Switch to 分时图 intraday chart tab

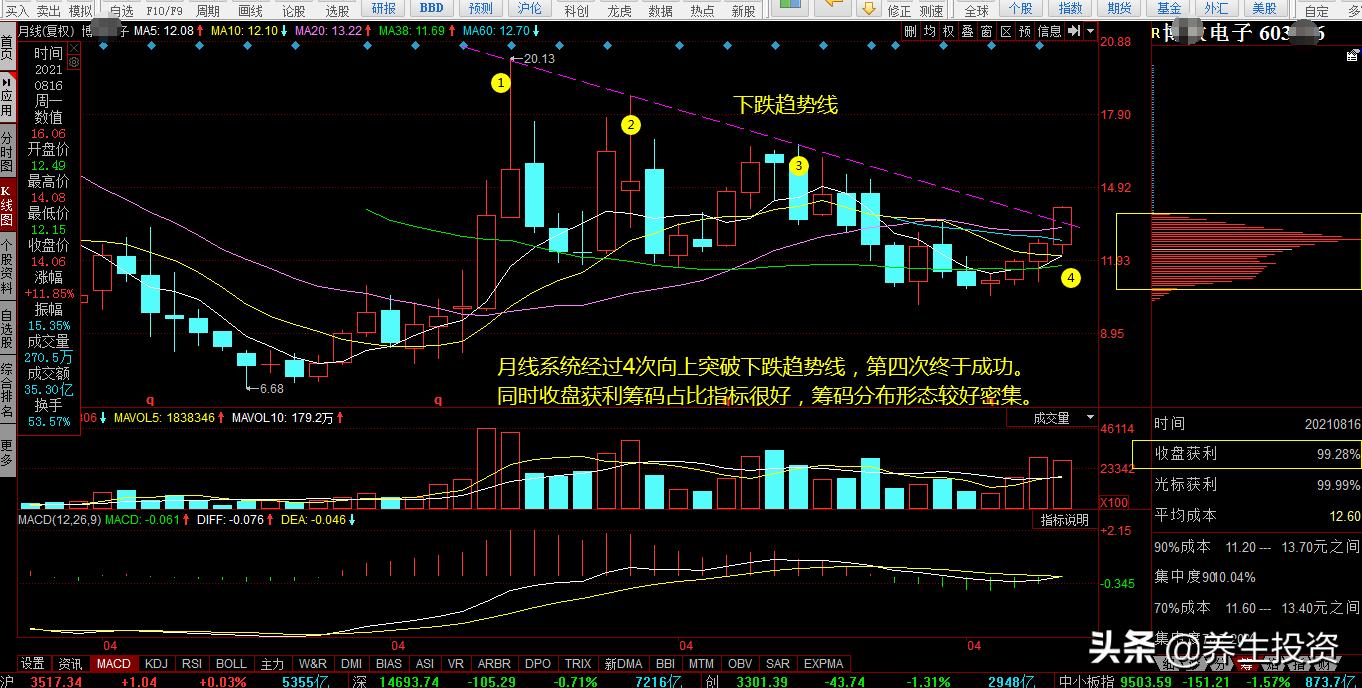[7, 151]
